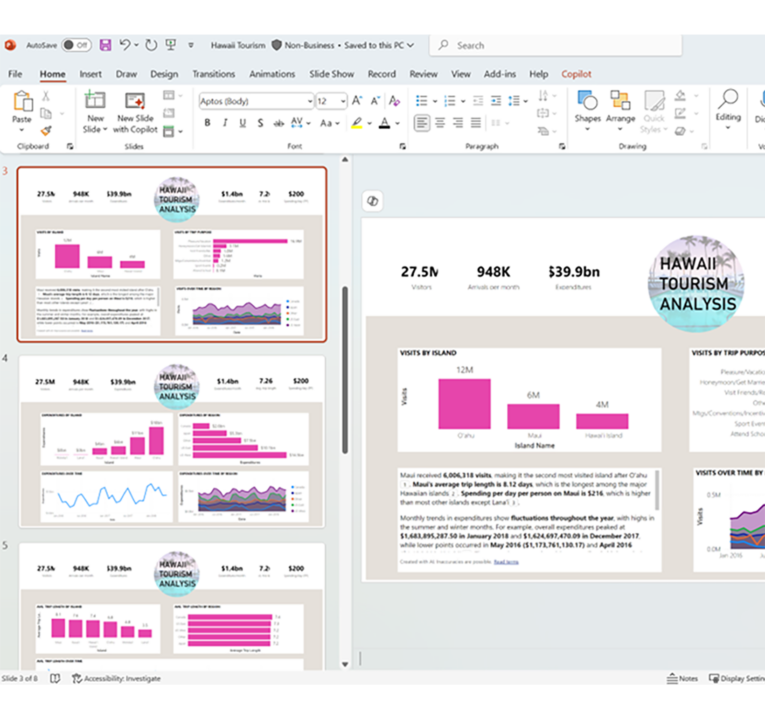Click the Cut scissors icon
765x720 pixels.
coord(46,96)
